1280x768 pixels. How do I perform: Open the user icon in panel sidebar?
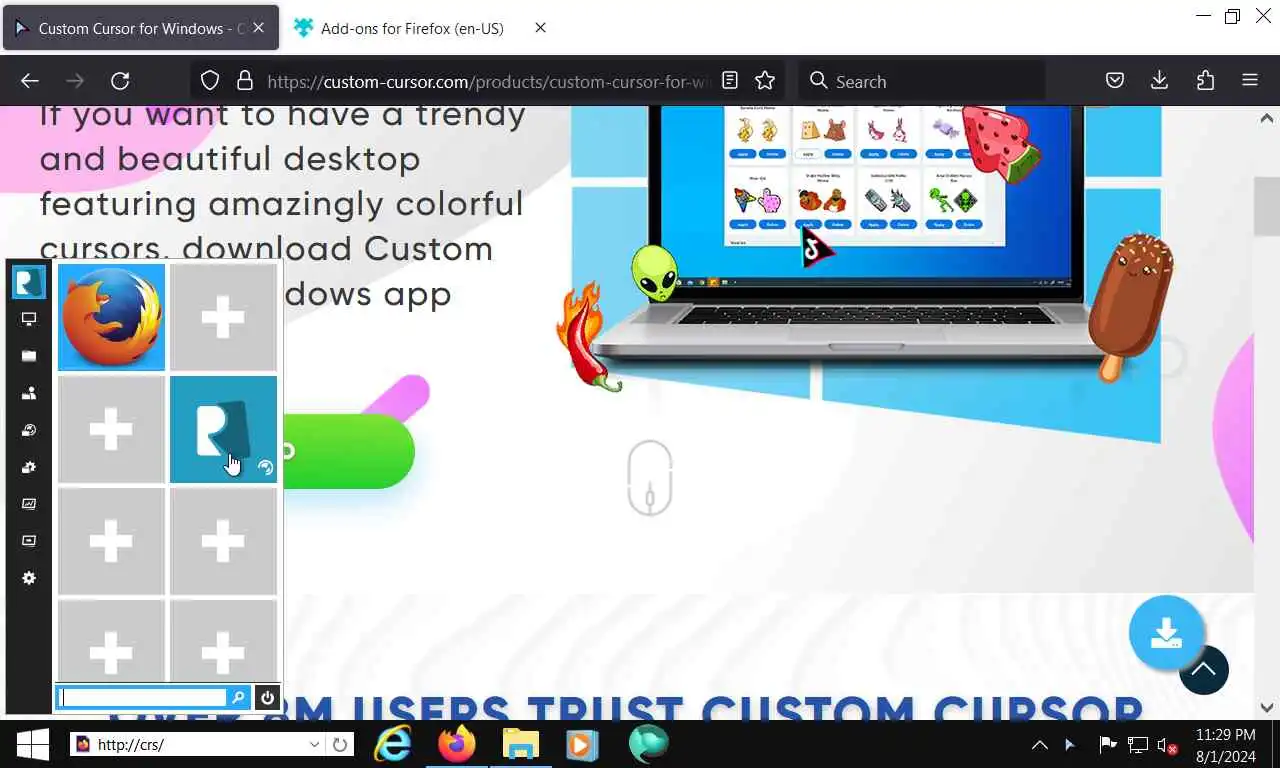coord(29,393)
